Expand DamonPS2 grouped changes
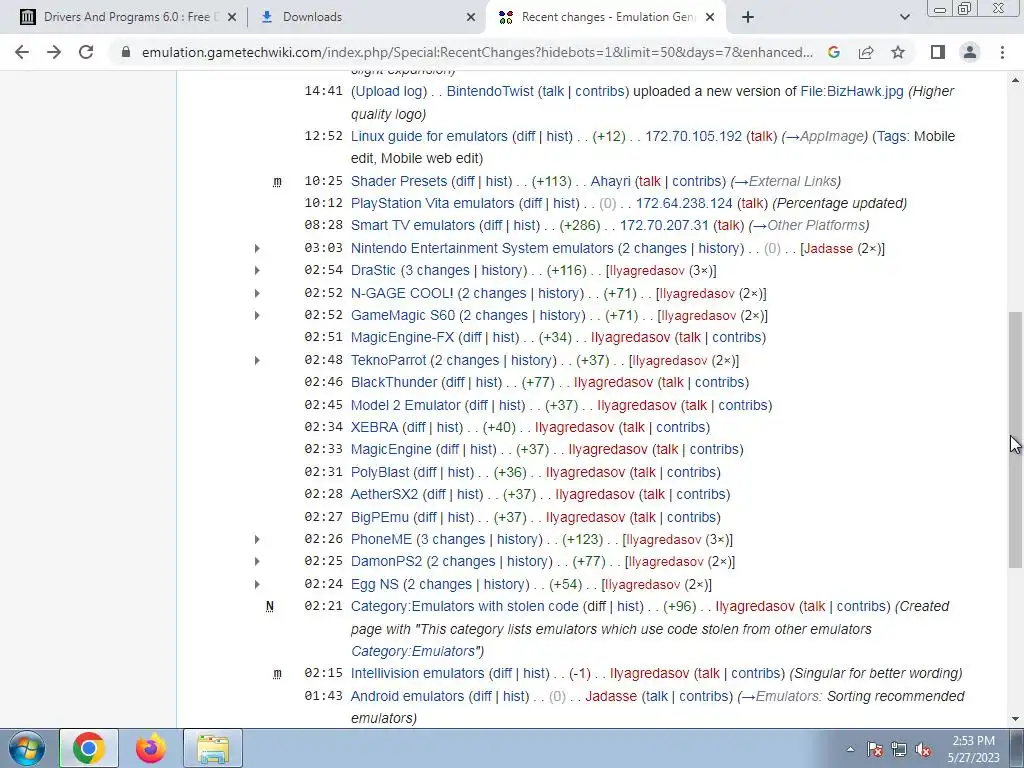The image size is (1024, 768). (257, 562)
